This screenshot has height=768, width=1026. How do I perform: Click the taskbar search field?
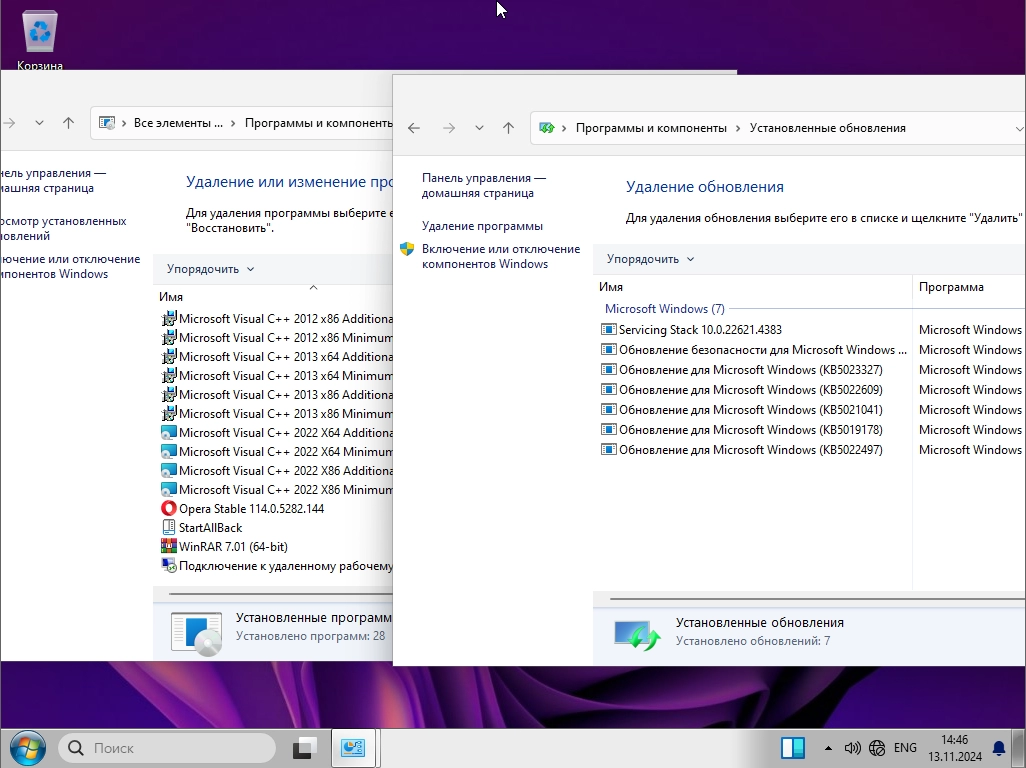[x=167, y=748]
